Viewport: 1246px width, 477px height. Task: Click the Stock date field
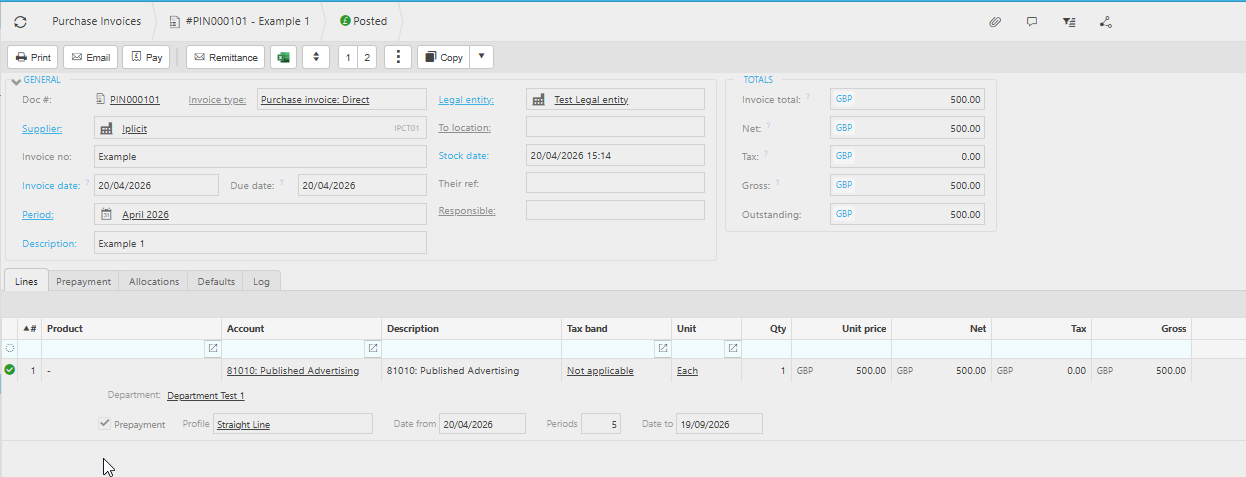615,156
